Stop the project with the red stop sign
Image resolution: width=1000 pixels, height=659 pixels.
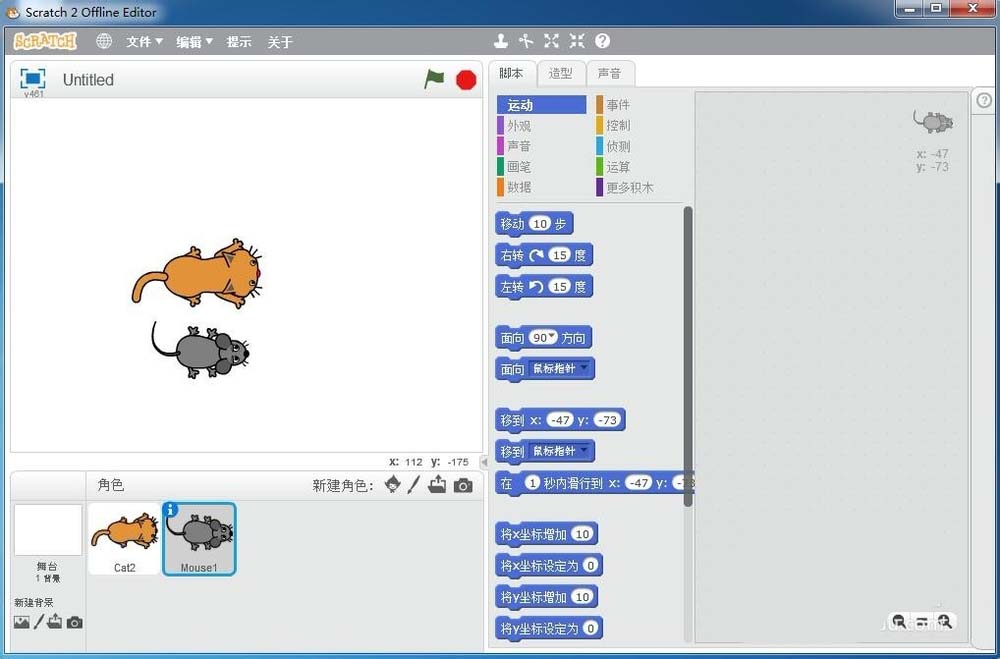[x=465, y=79]
